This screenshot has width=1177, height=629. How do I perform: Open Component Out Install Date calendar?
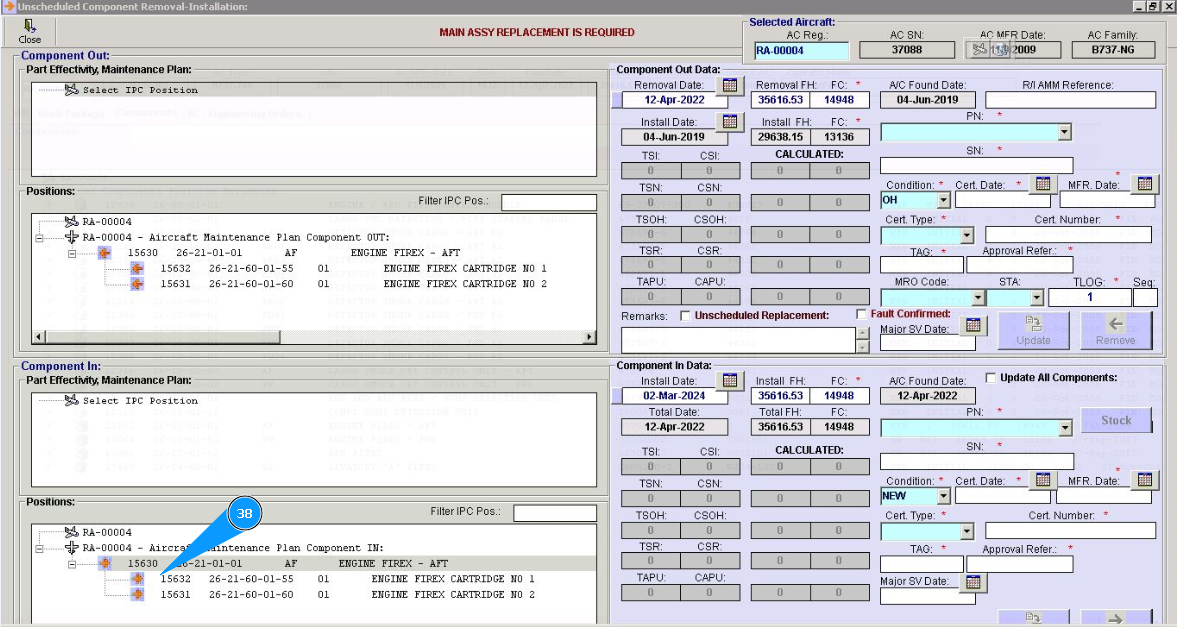point(729,122)
